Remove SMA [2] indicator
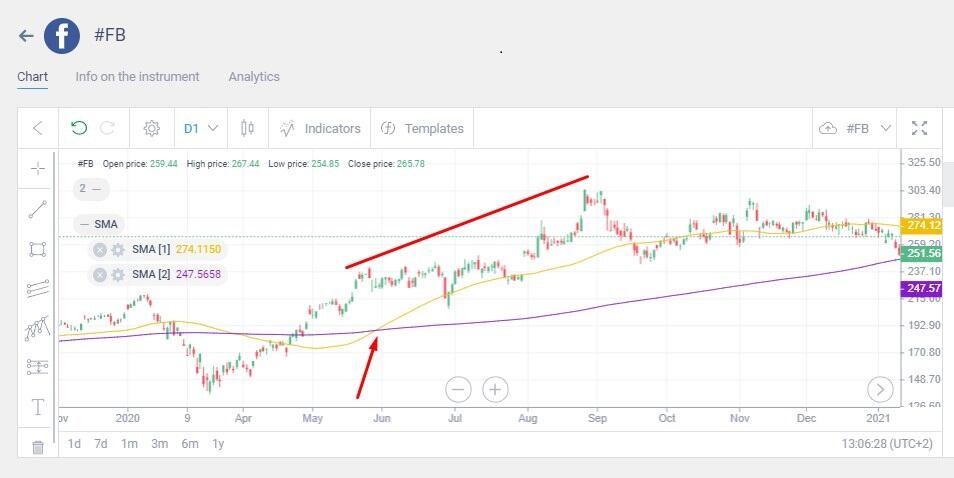This screenshot has height=478, width=954. point(100,275)
